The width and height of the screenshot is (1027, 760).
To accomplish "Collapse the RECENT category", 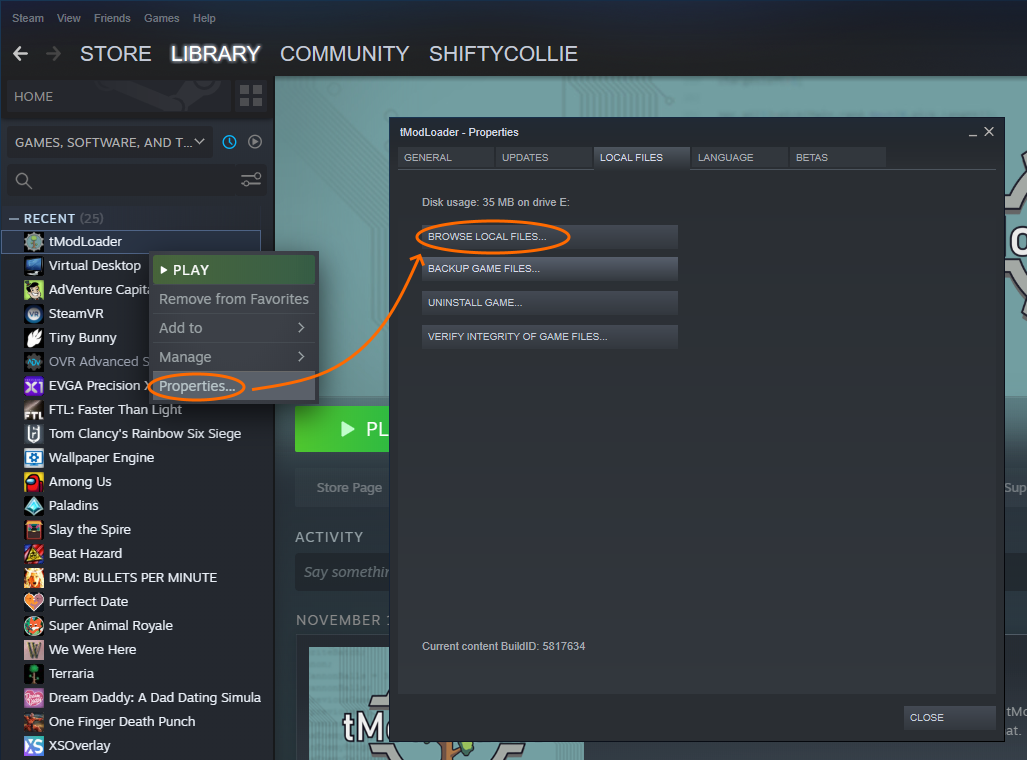I will (x=14, y=219).
